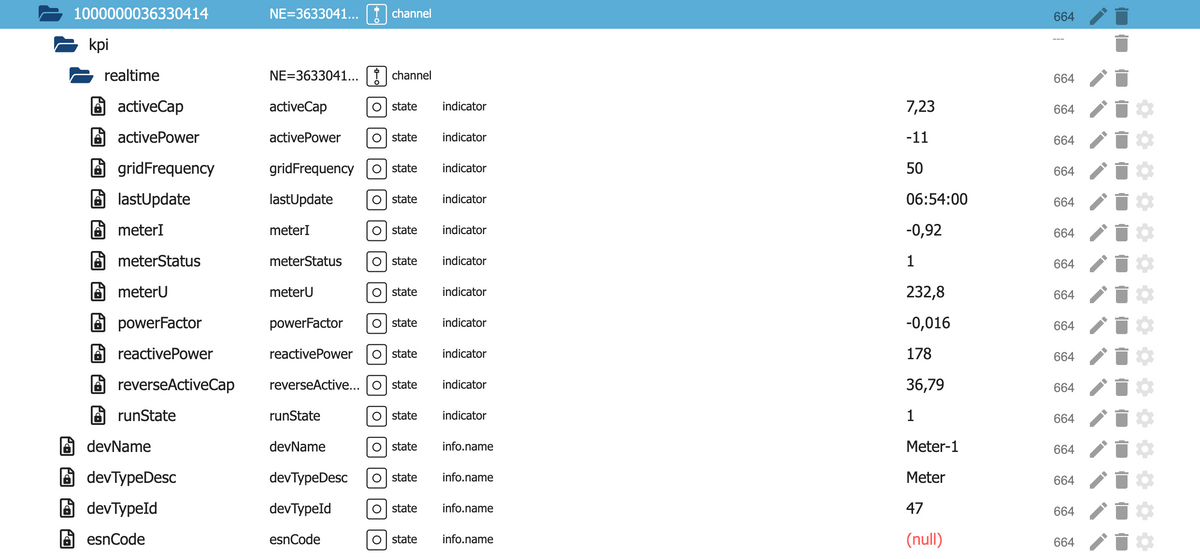1200x559 pixels.
Task: Open gear settings for gridFrequency
Action: [1145, 171]
